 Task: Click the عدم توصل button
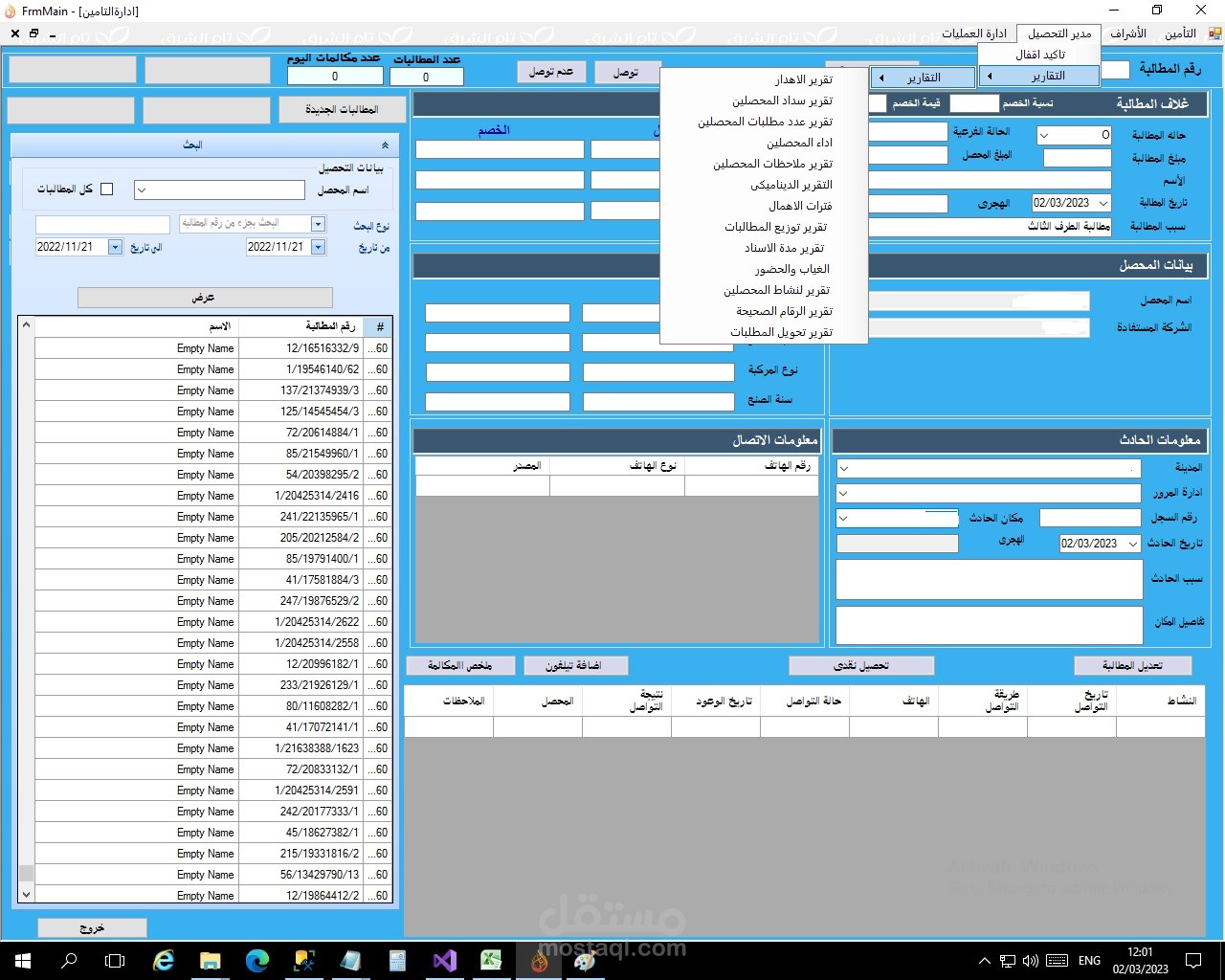(551, 72)
